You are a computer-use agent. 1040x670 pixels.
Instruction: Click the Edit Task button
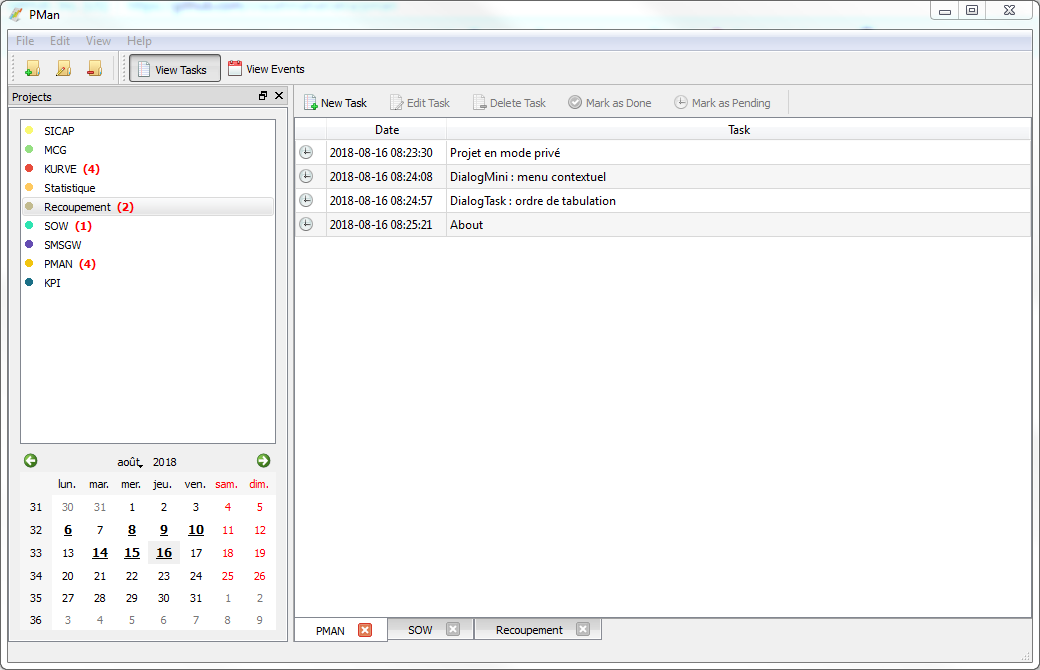tap(420, 103)
